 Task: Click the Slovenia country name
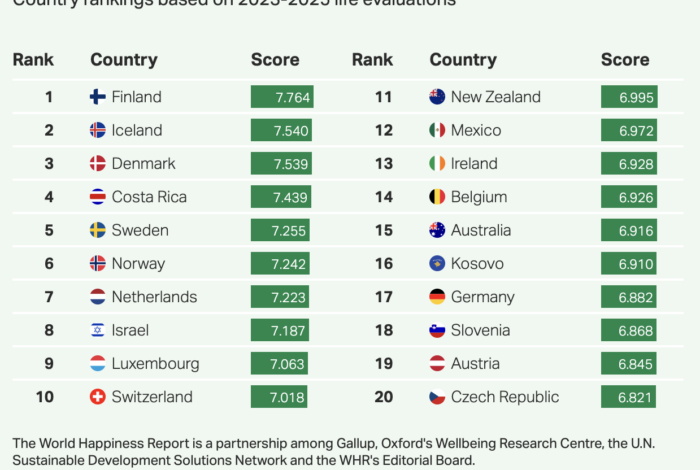click(480, 330)
